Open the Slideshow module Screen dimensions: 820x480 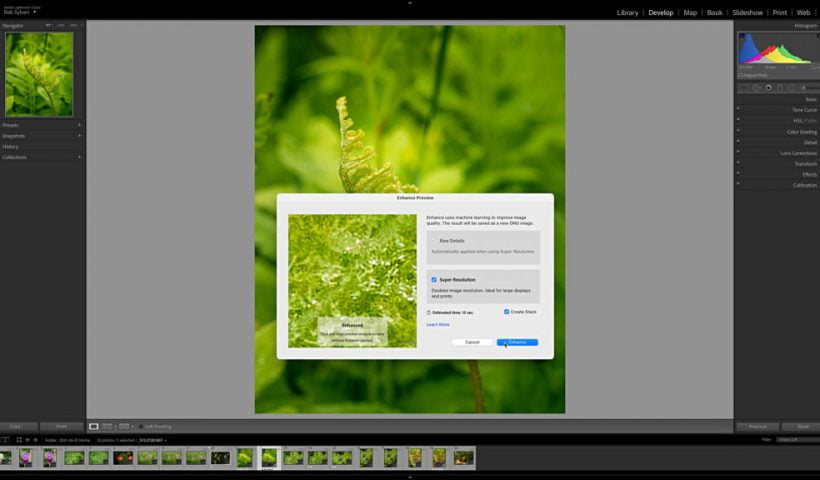point(747,13)
